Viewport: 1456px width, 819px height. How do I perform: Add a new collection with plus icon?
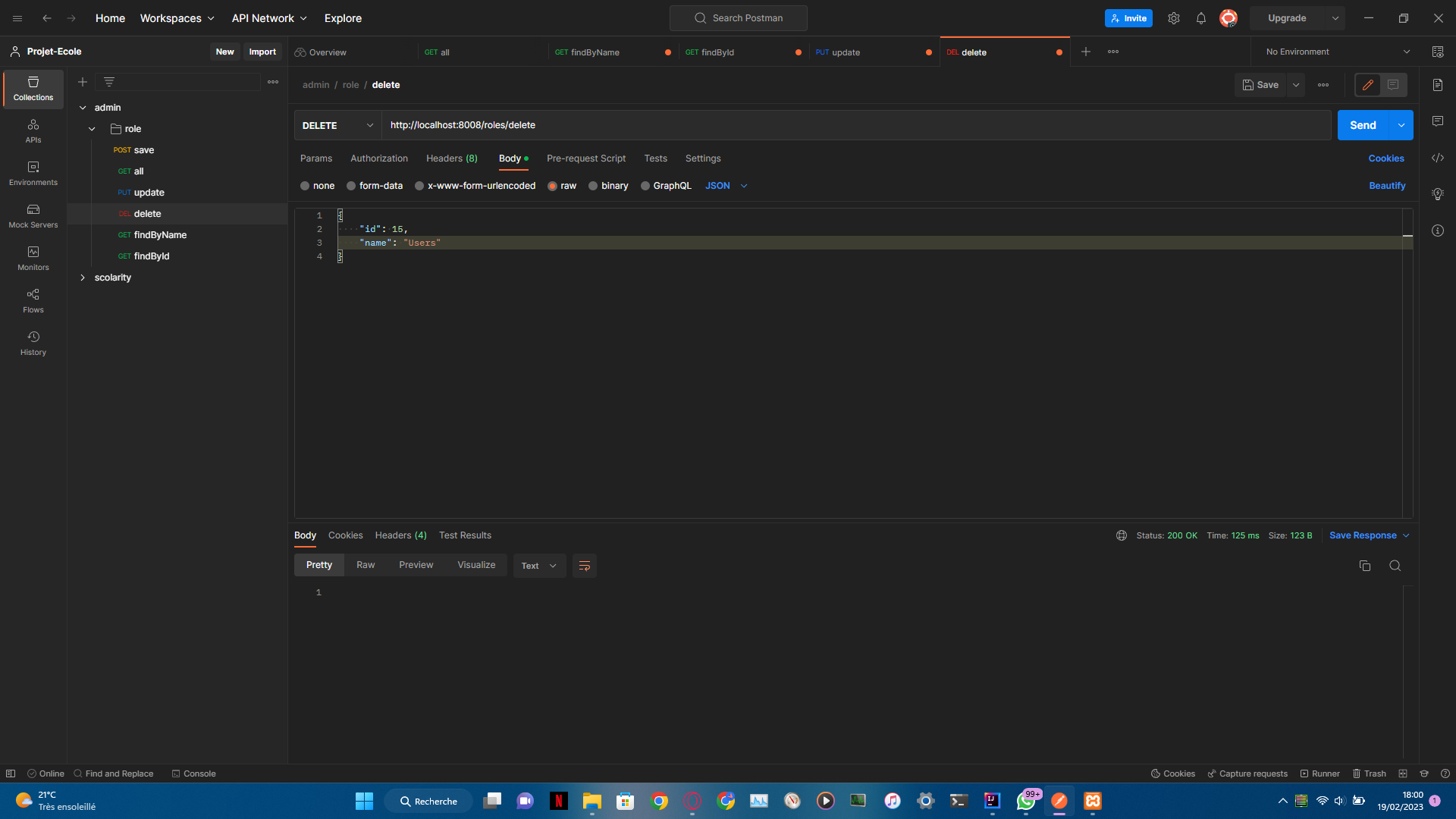click(83, 82)
